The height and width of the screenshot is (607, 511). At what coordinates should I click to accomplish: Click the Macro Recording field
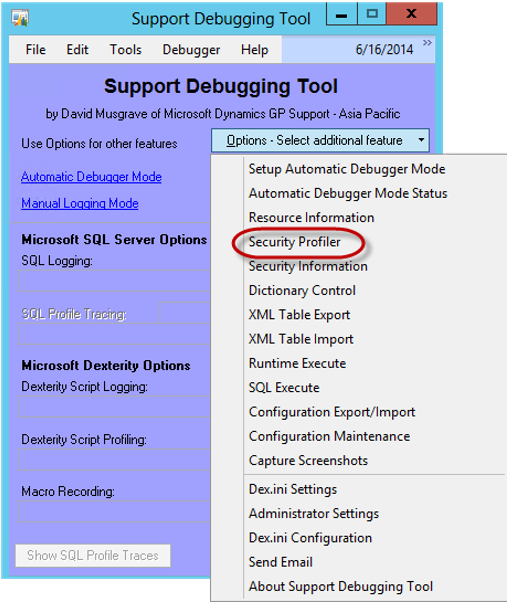point(114,511)
